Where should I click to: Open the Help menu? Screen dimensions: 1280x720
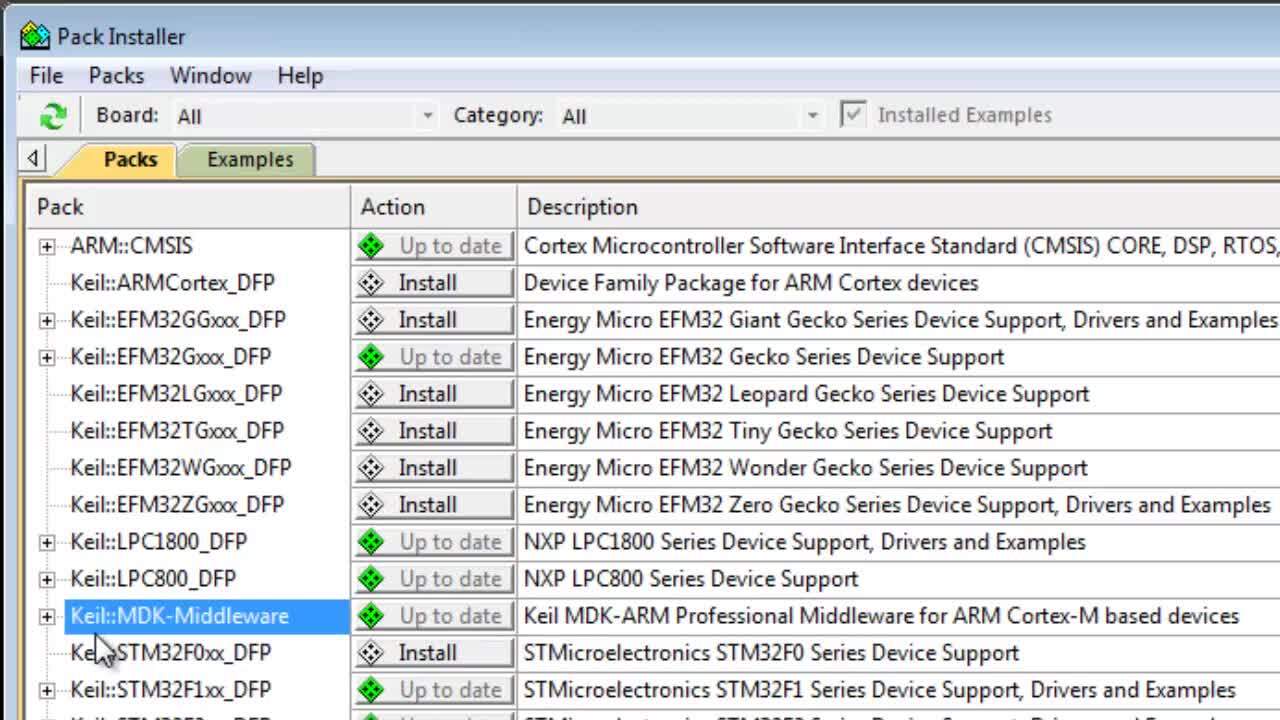click(x=300, y=76)
